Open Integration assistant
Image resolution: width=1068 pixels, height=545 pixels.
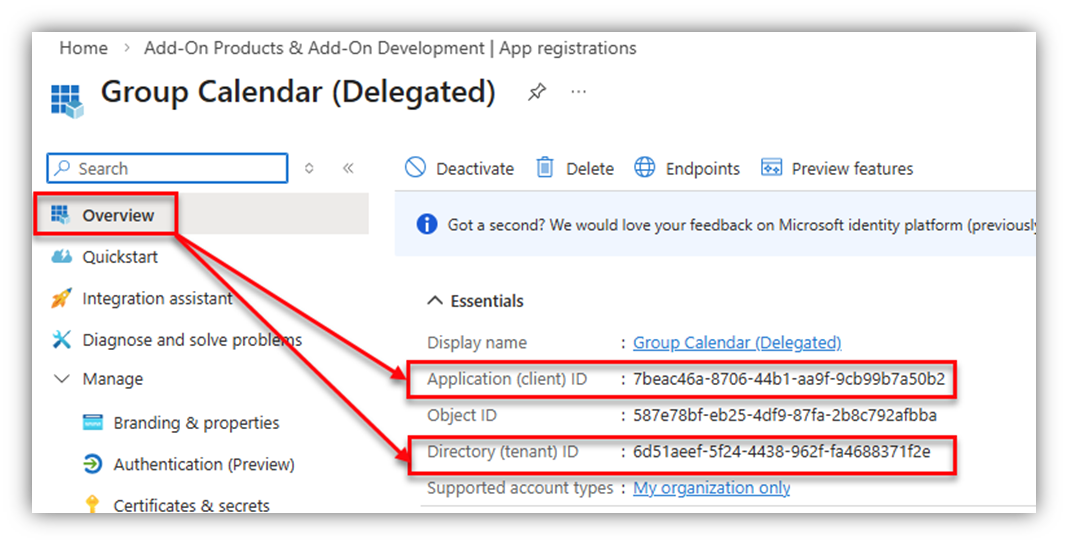point(157,298)
